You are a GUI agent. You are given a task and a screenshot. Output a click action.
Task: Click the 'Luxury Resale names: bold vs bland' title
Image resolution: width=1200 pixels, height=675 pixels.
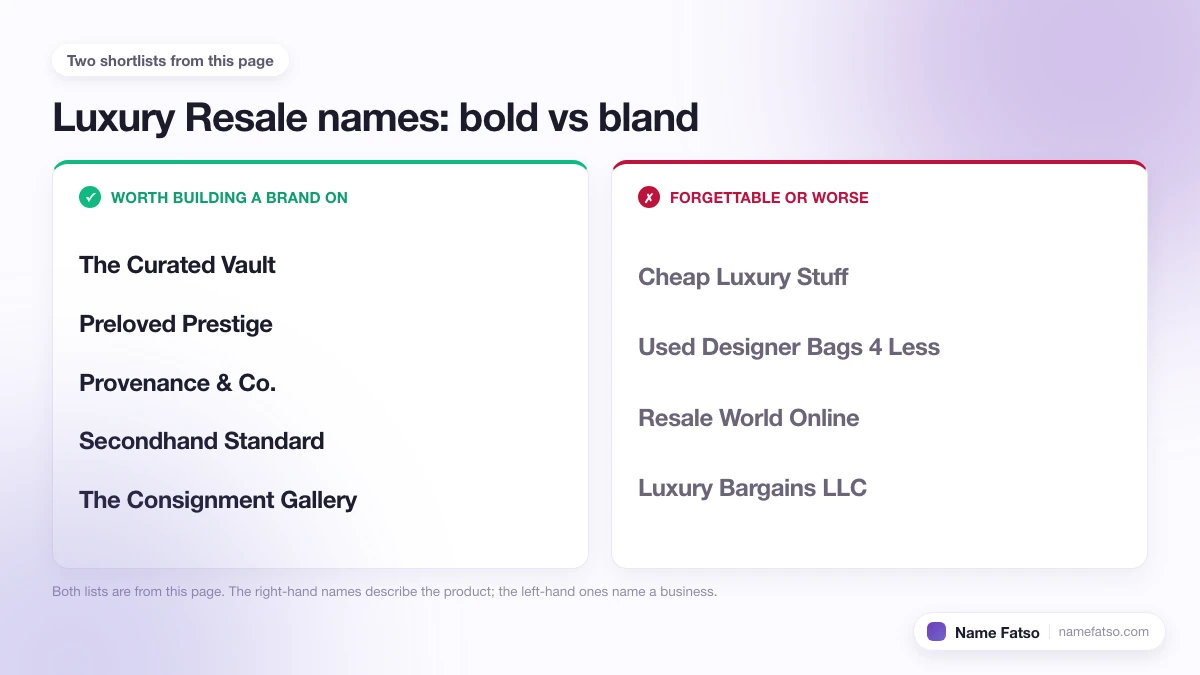point(375,118)
